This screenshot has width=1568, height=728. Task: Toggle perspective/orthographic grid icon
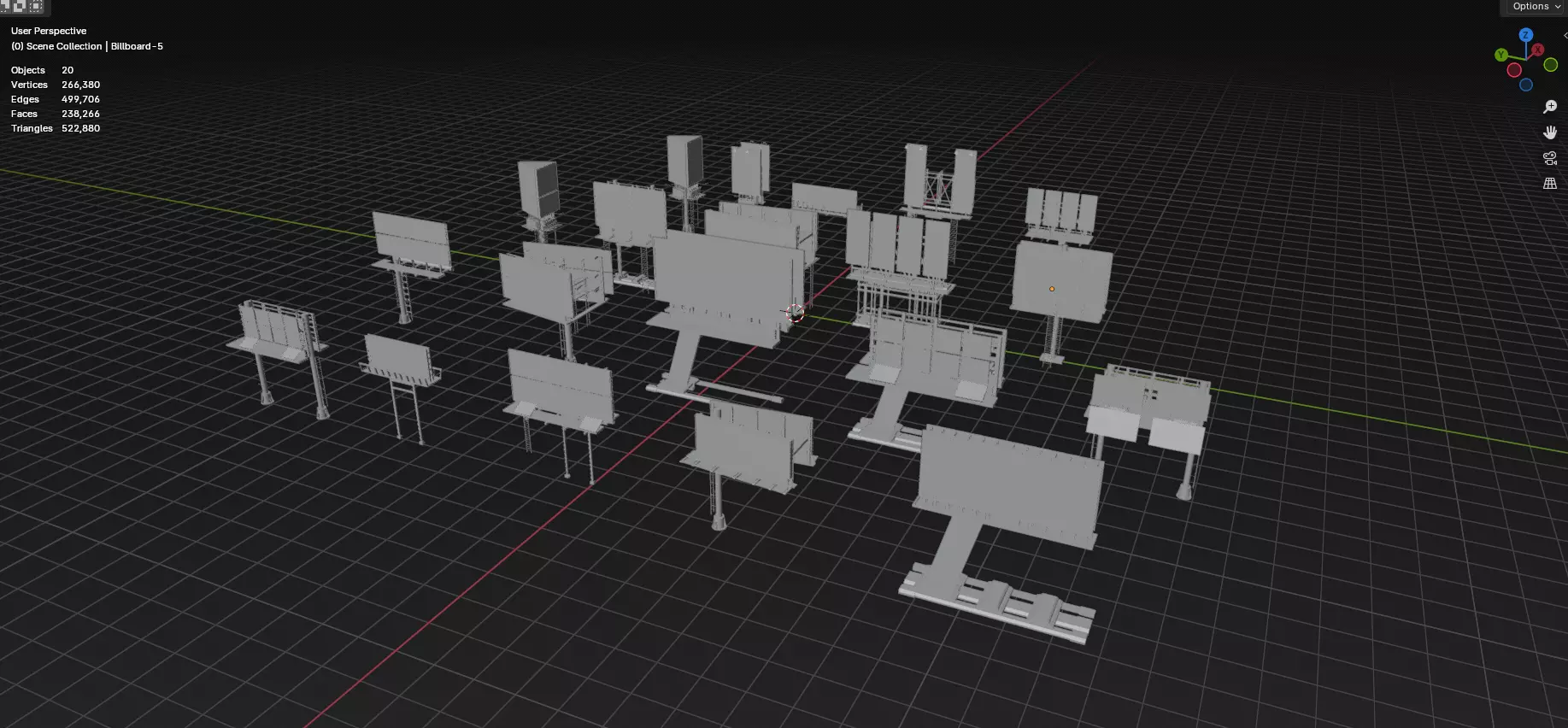1550,184
